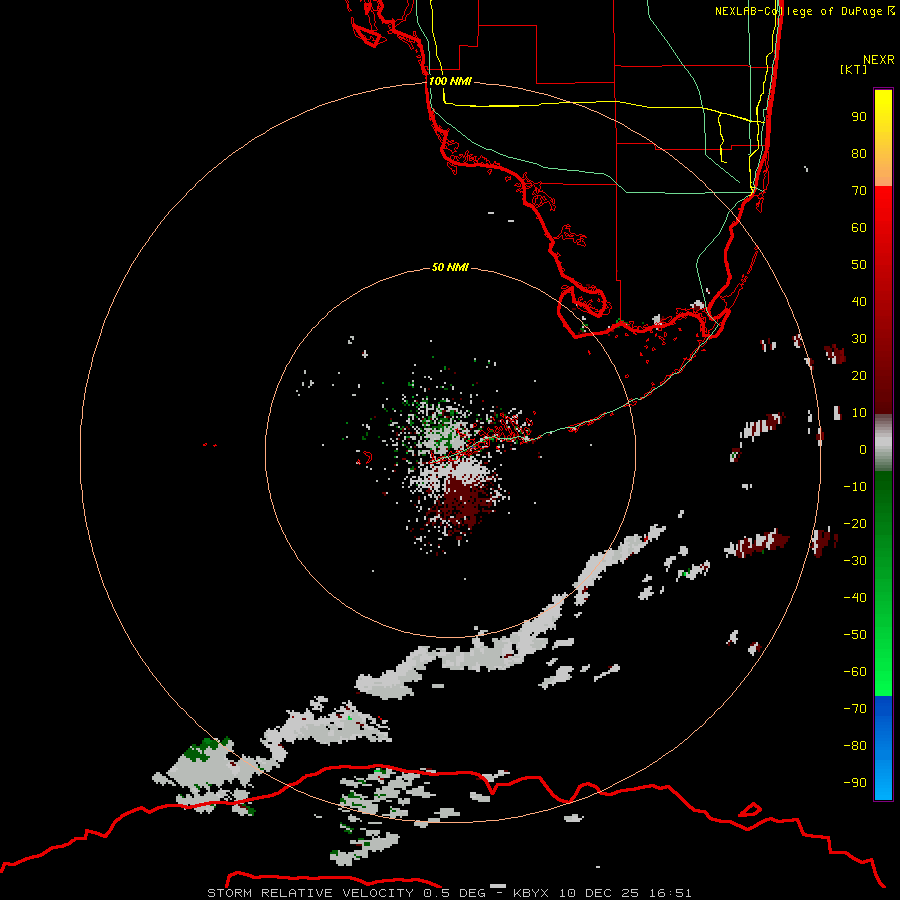Click the 10 knot scale label
The width and height of the screenshot is (900, 900).
click(x=859, y=413)
